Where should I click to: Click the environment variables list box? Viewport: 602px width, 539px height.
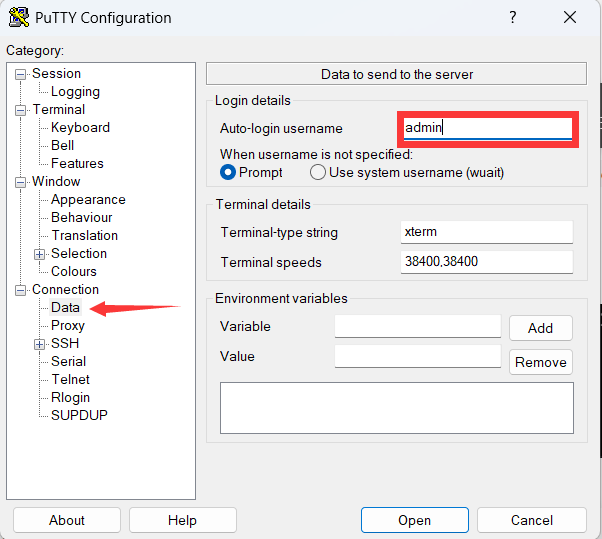(x=397, y=408)
